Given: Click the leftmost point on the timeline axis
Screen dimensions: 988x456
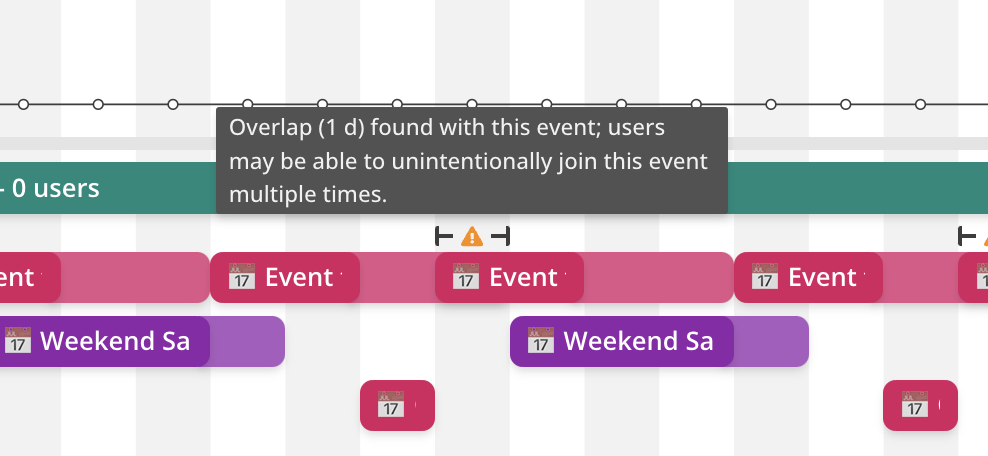Looking at the screenshot, I should tap(23, 104).
